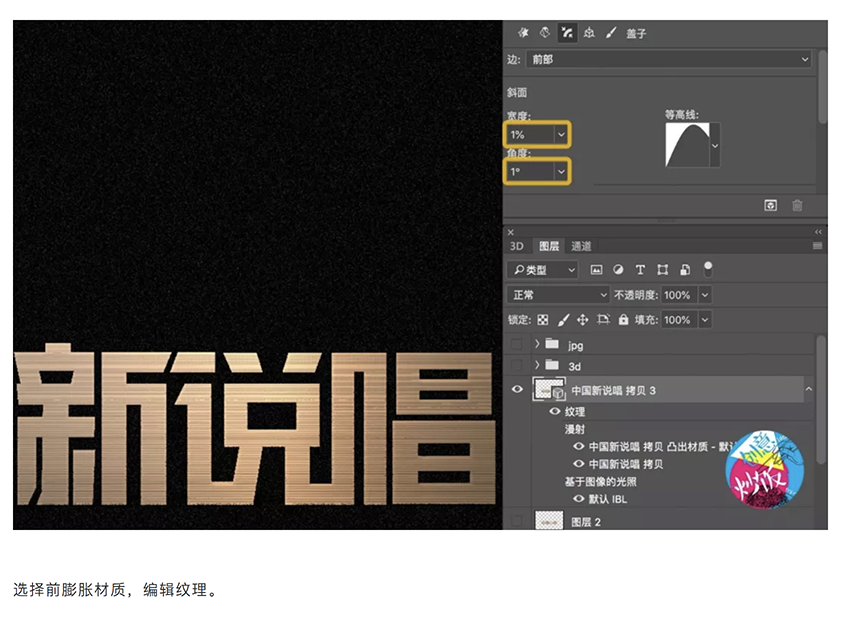844x627 pixels.
Task: Switch to the 3D tab
Action: point(516,246)
